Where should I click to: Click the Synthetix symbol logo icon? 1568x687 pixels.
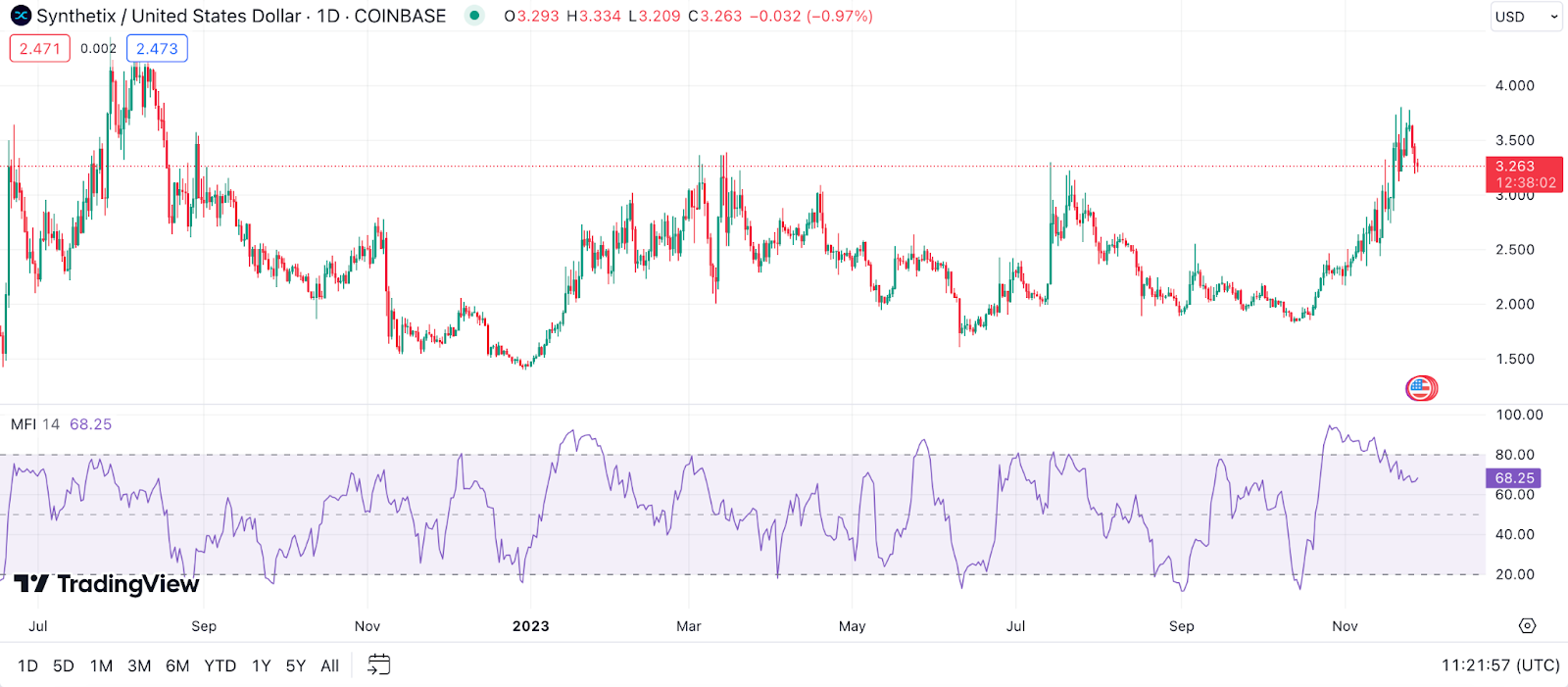tap(21, 16)
